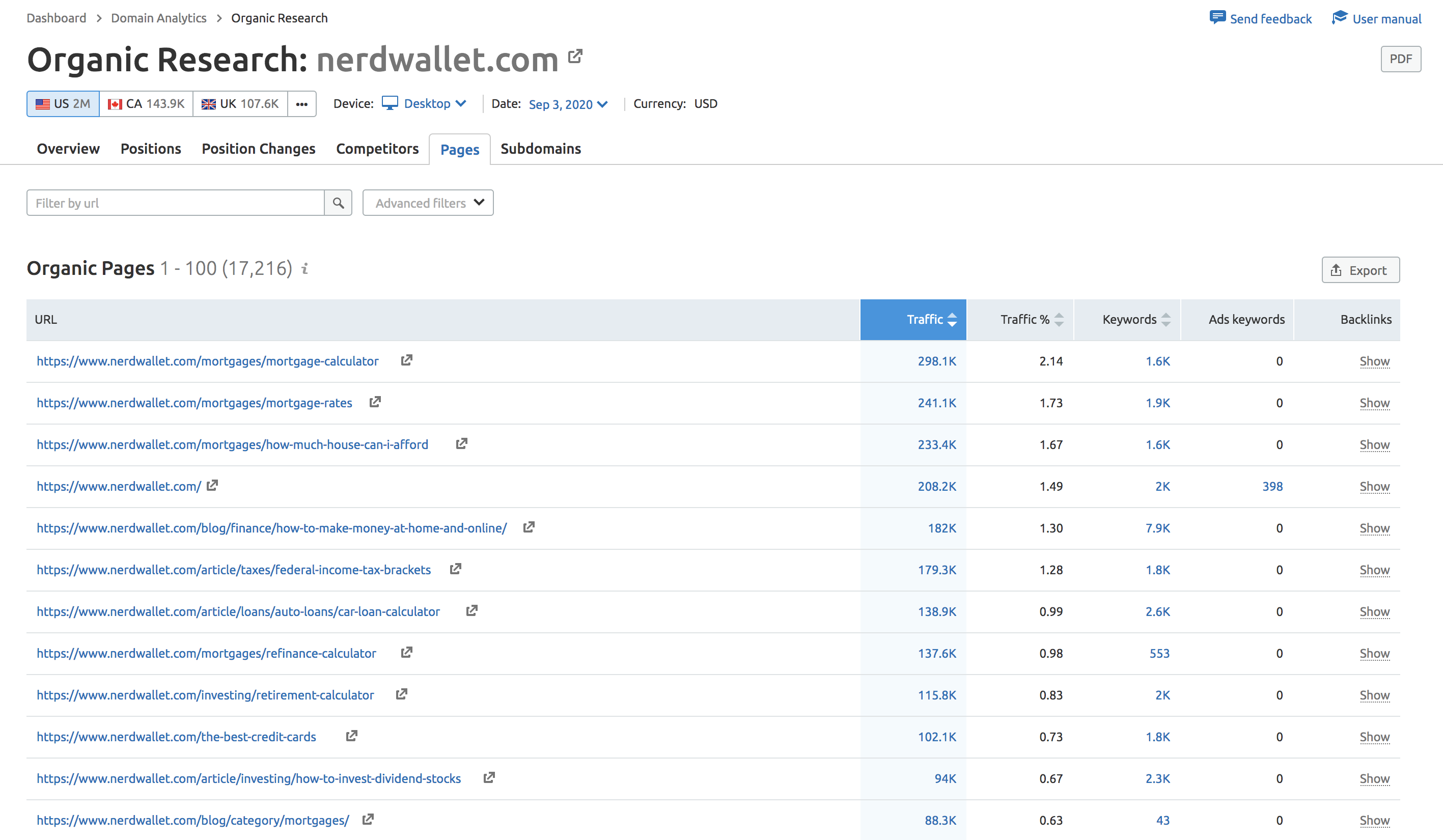Open the Desktop device dropdown
Viewport: 1443px width, 840px height.
424,104
